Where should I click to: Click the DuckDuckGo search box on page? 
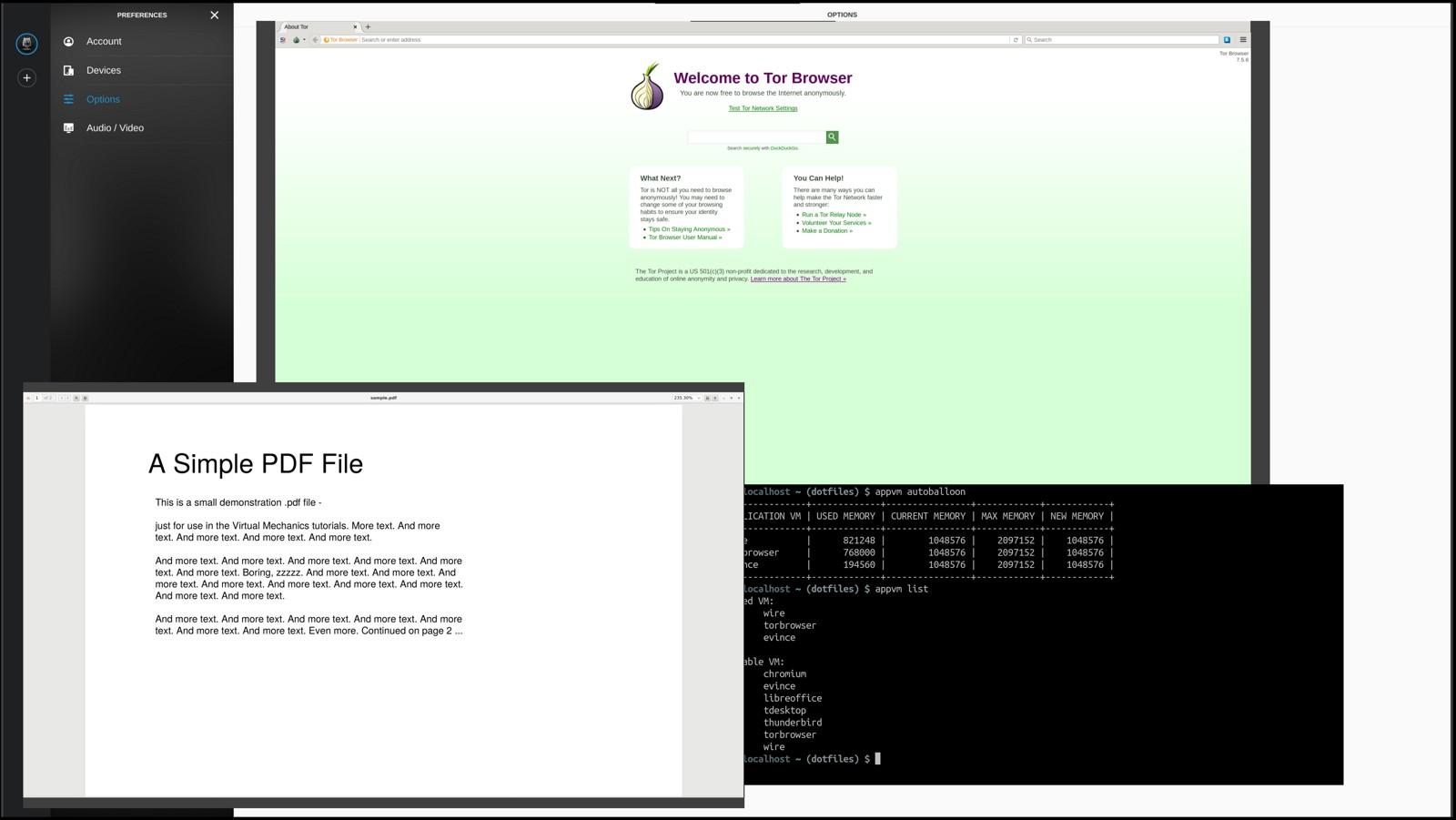click(x=756, y=137)
